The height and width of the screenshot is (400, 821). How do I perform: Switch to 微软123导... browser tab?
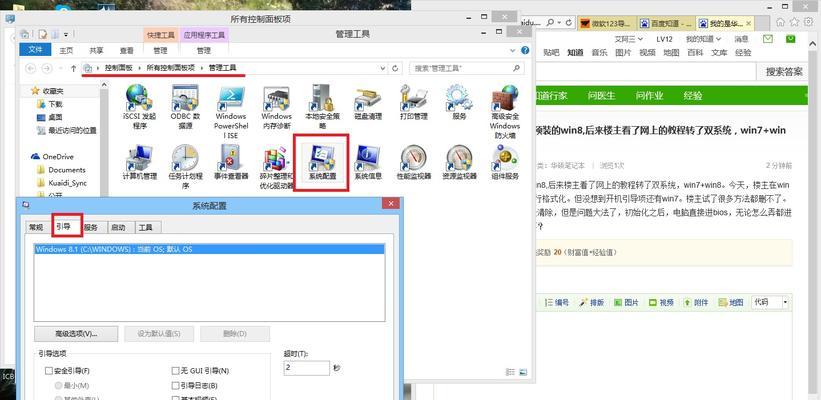click(606, 23)
